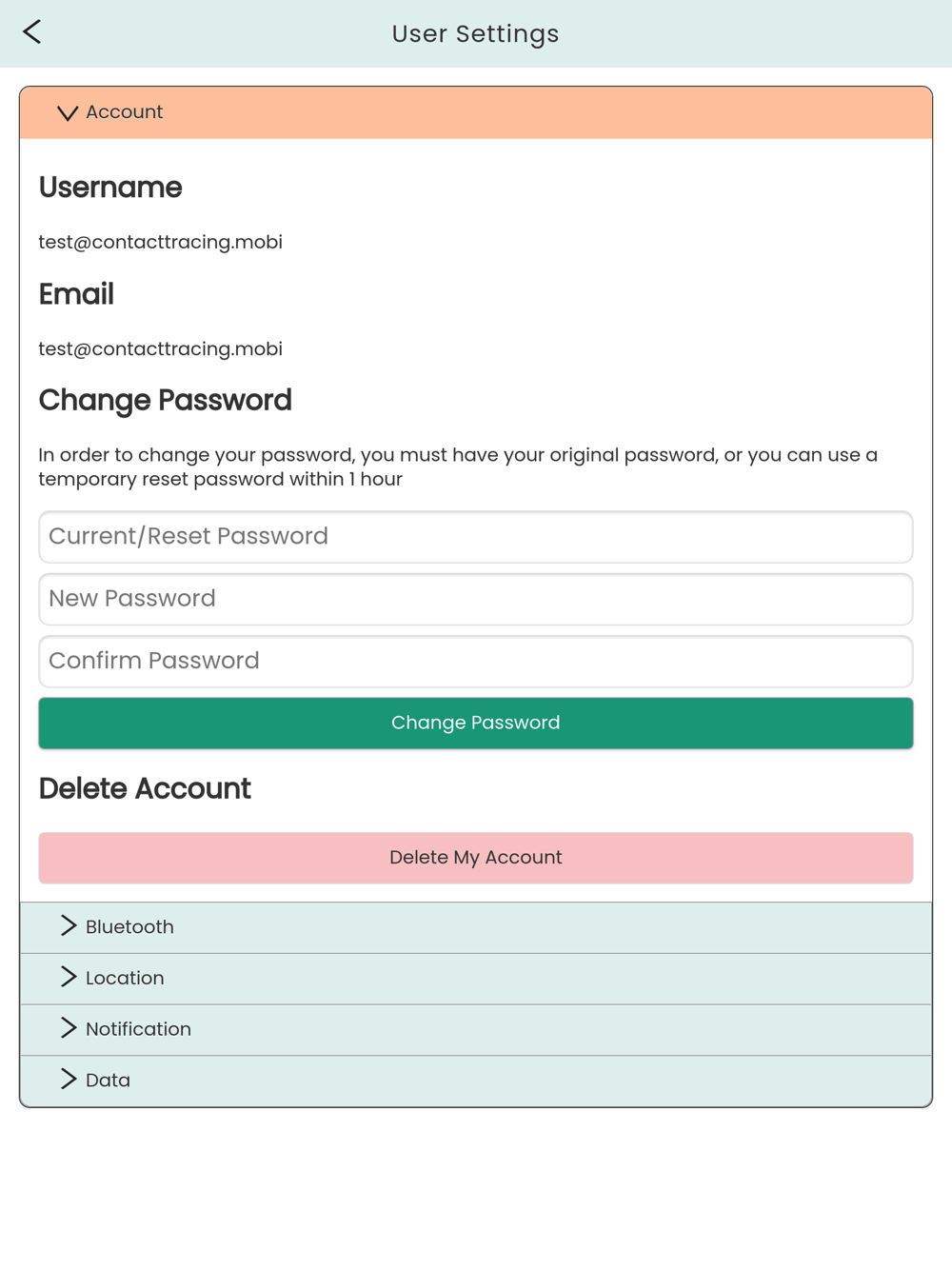
Task: Click the arrow icon beside Data
Action: [68, 1080]
